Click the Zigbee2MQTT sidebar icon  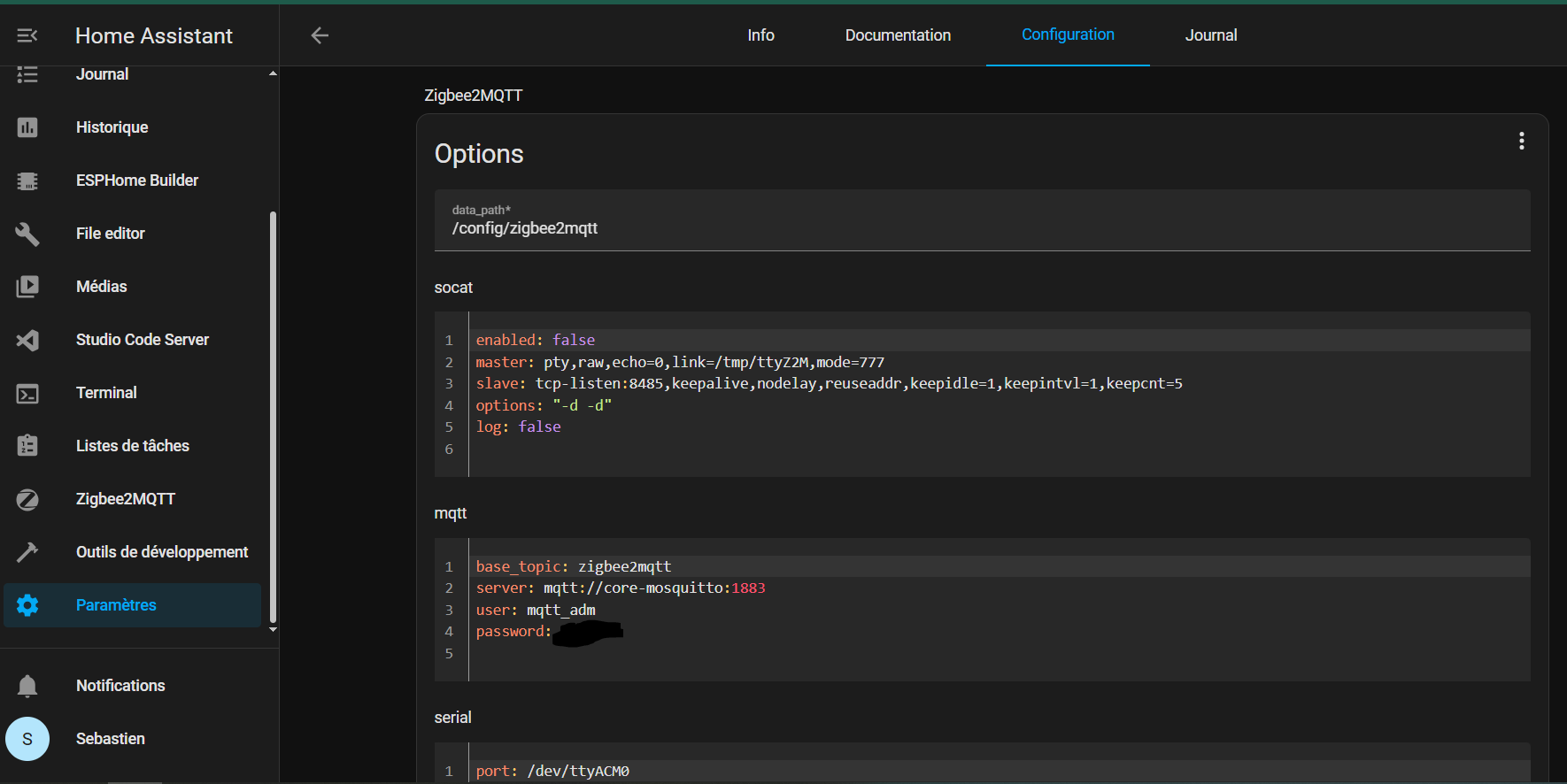pyautogui.click(x=27, y=499)
